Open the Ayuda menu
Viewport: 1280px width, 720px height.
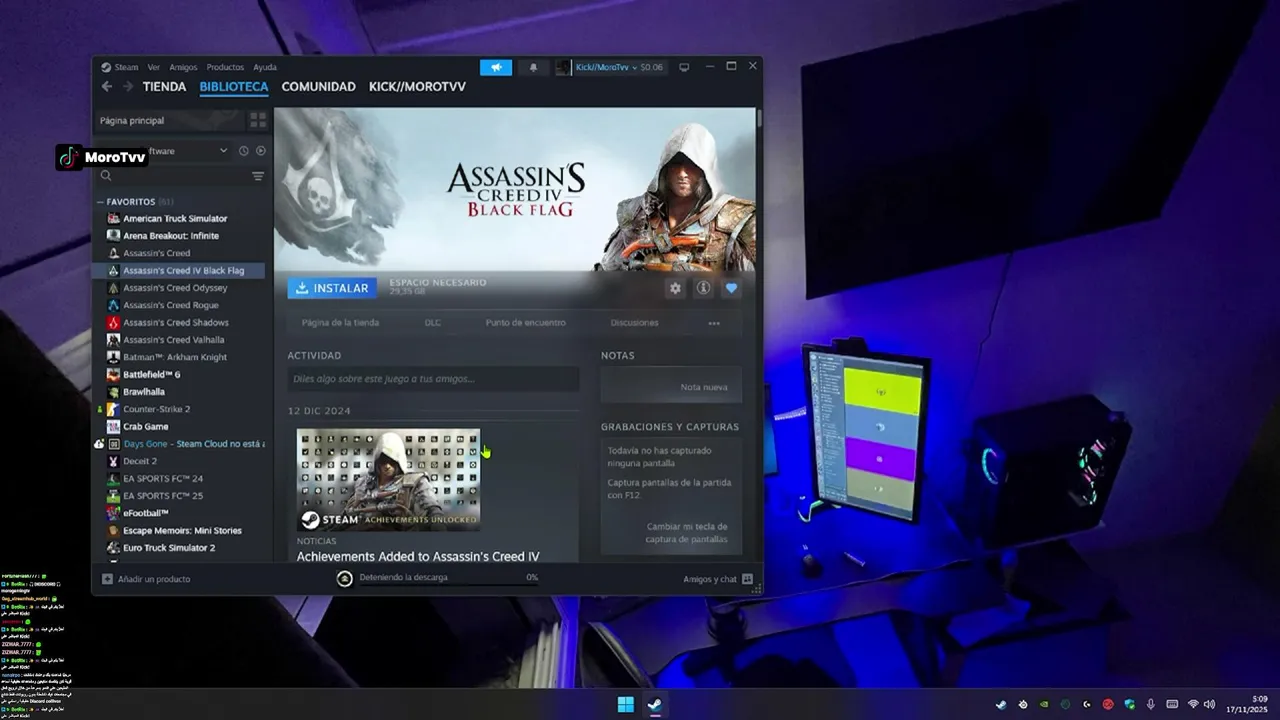click(265, 67)
